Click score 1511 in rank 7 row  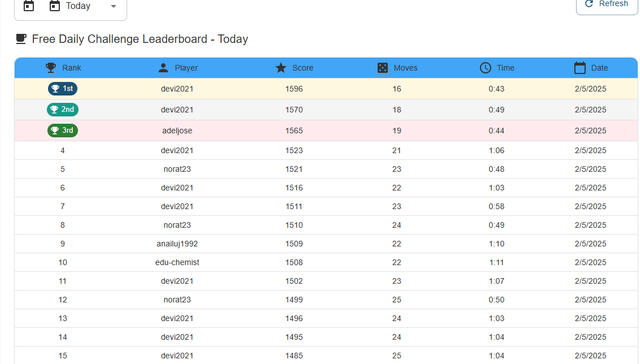294,206
